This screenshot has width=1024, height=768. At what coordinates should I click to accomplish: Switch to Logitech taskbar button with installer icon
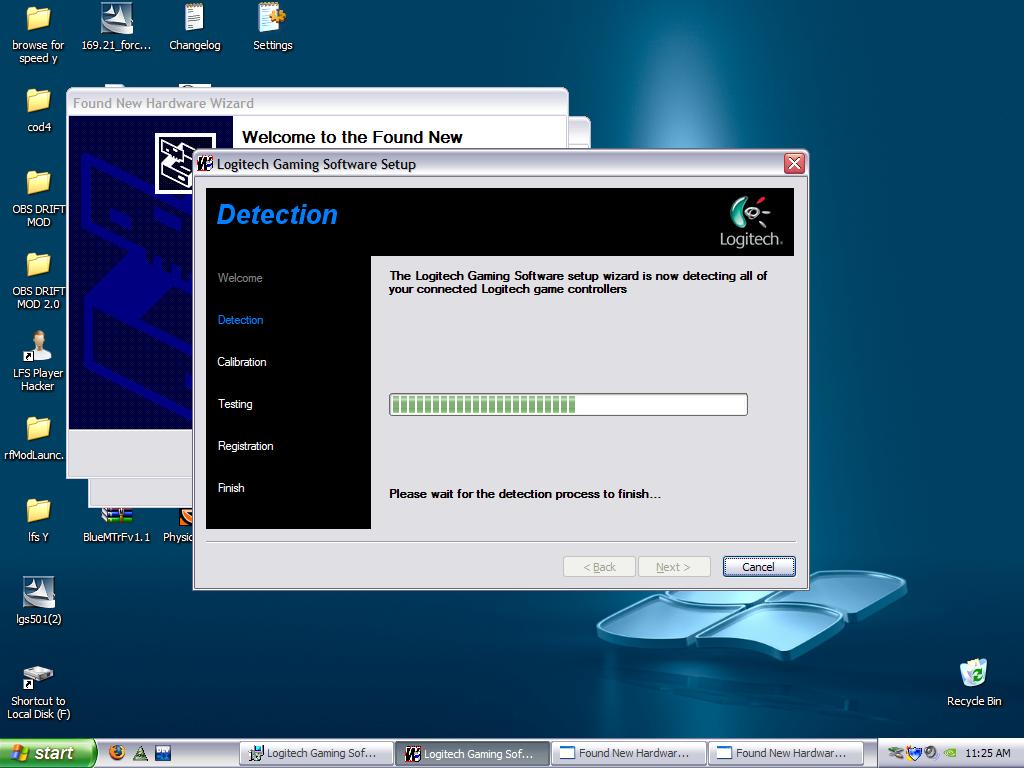coord(315,754)
